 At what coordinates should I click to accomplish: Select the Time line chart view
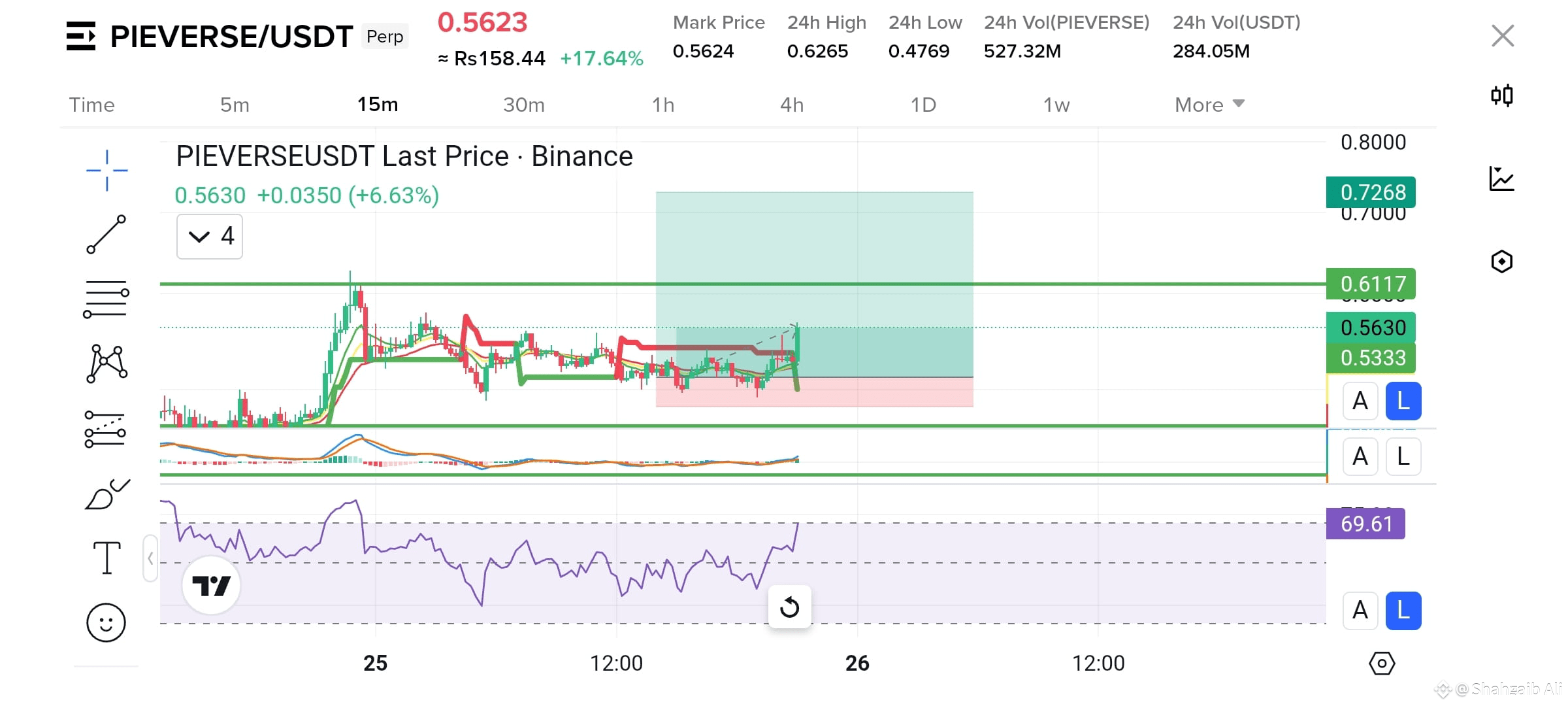92,105
